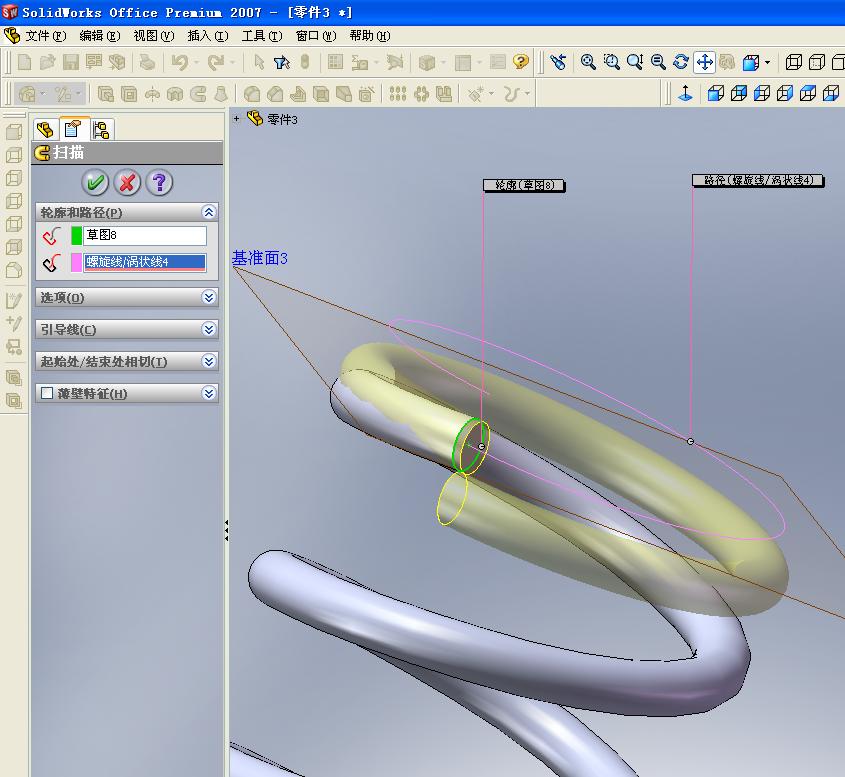Expand the 零件3 tree with plus sign

tap(236, 118)
